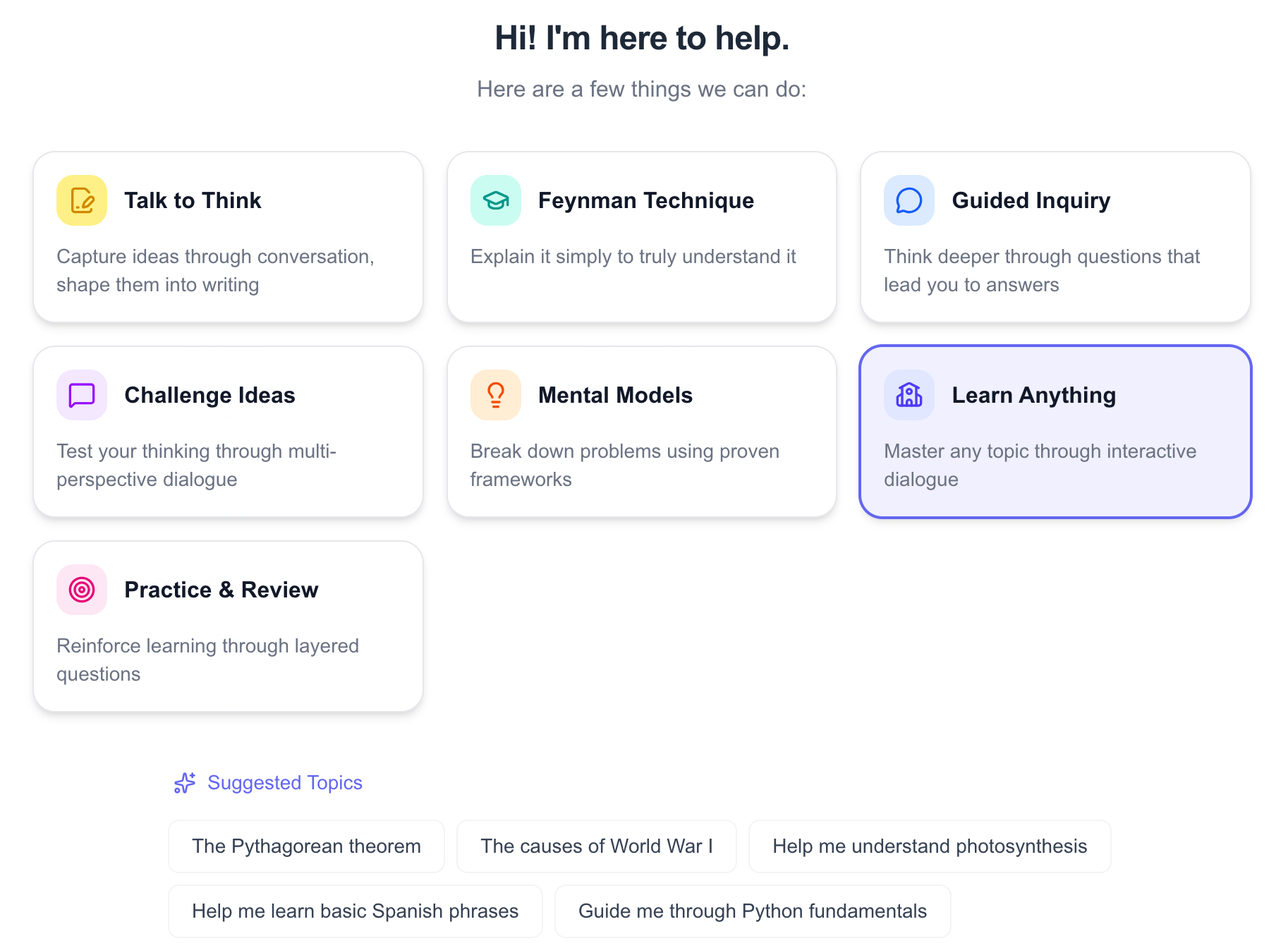Screen dimensions: 1288x948
Task: Click the Feynman Technique graduation cap icon
Action: point(496,200)
